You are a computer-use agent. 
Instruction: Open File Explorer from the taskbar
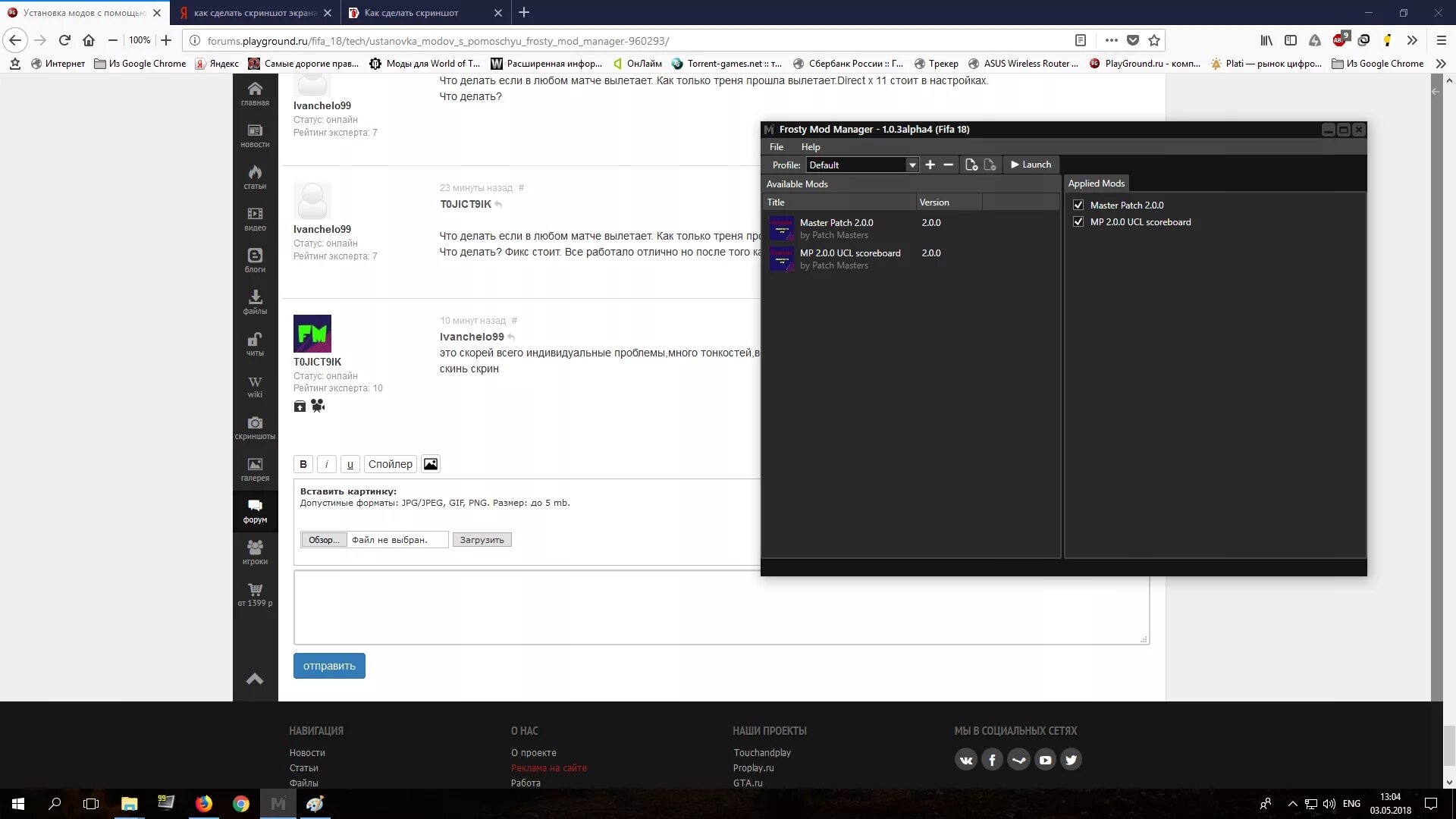pos(129,804)
